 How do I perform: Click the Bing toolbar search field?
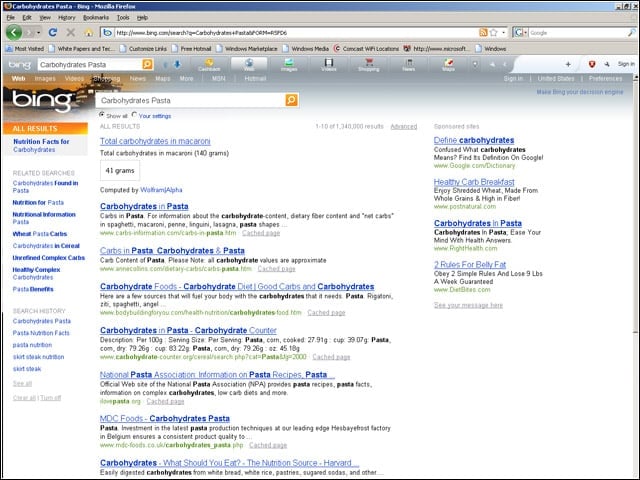[x=90, y=64]
